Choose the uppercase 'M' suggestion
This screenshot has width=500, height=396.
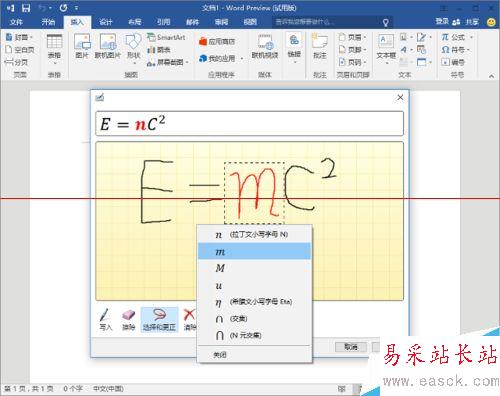click(254, 268)
